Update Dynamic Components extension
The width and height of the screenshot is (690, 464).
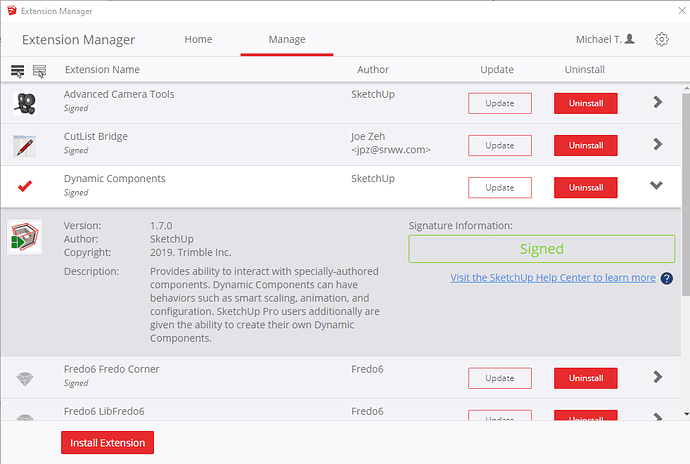click(500, 188)
